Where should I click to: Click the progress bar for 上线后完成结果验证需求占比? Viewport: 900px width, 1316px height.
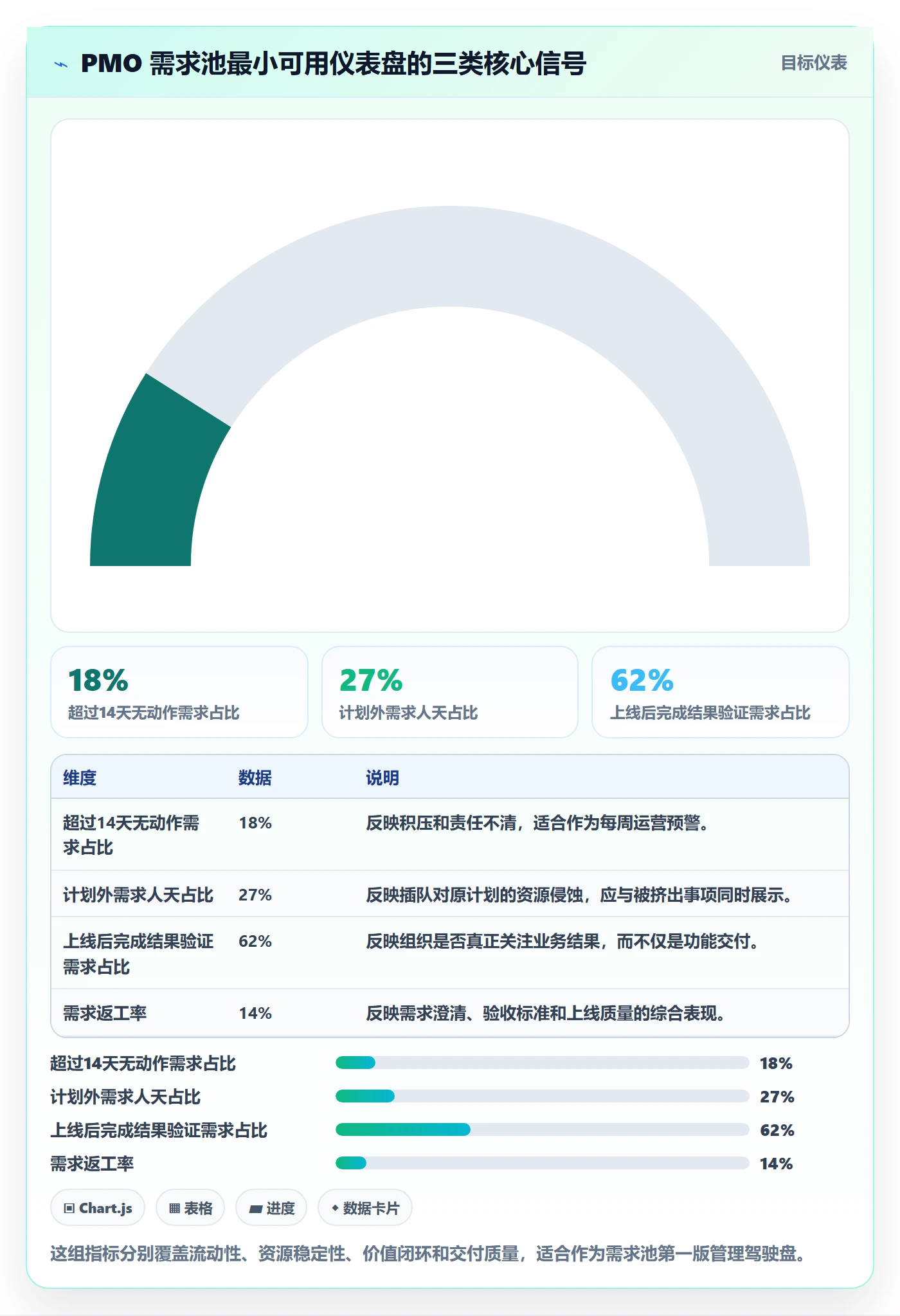point(543,1129)
